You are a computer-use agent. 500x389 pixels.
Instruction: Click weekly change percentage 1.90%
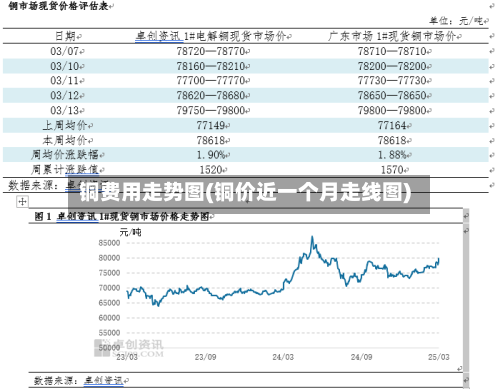pos(211,155)
